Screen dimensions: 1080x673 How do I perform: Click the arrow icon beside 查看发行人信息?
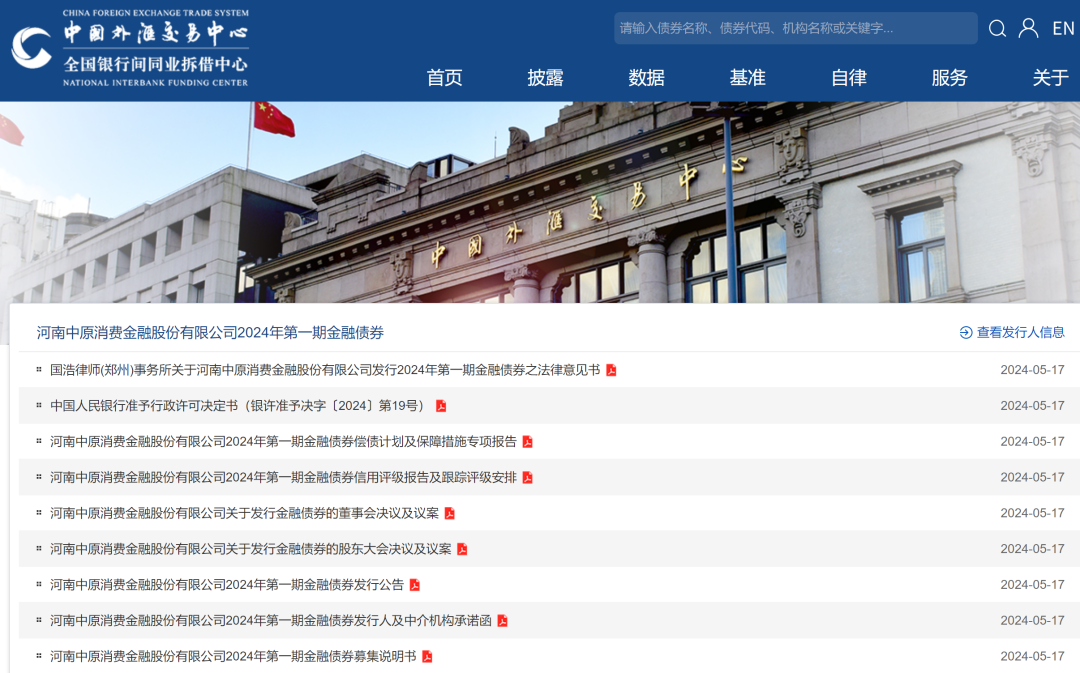(x=966, y=333)
